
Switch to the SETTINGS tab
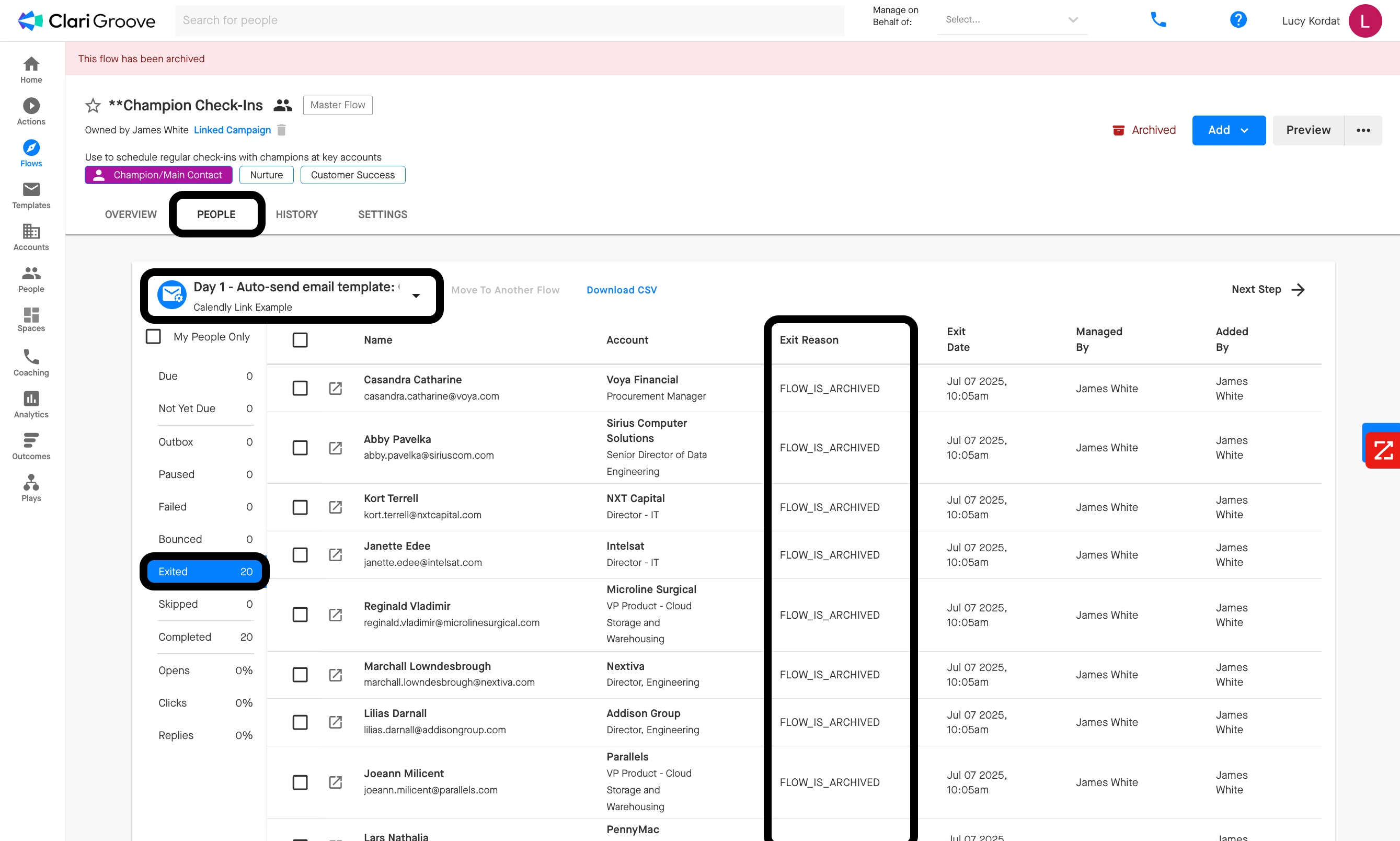tap(382, 214)
